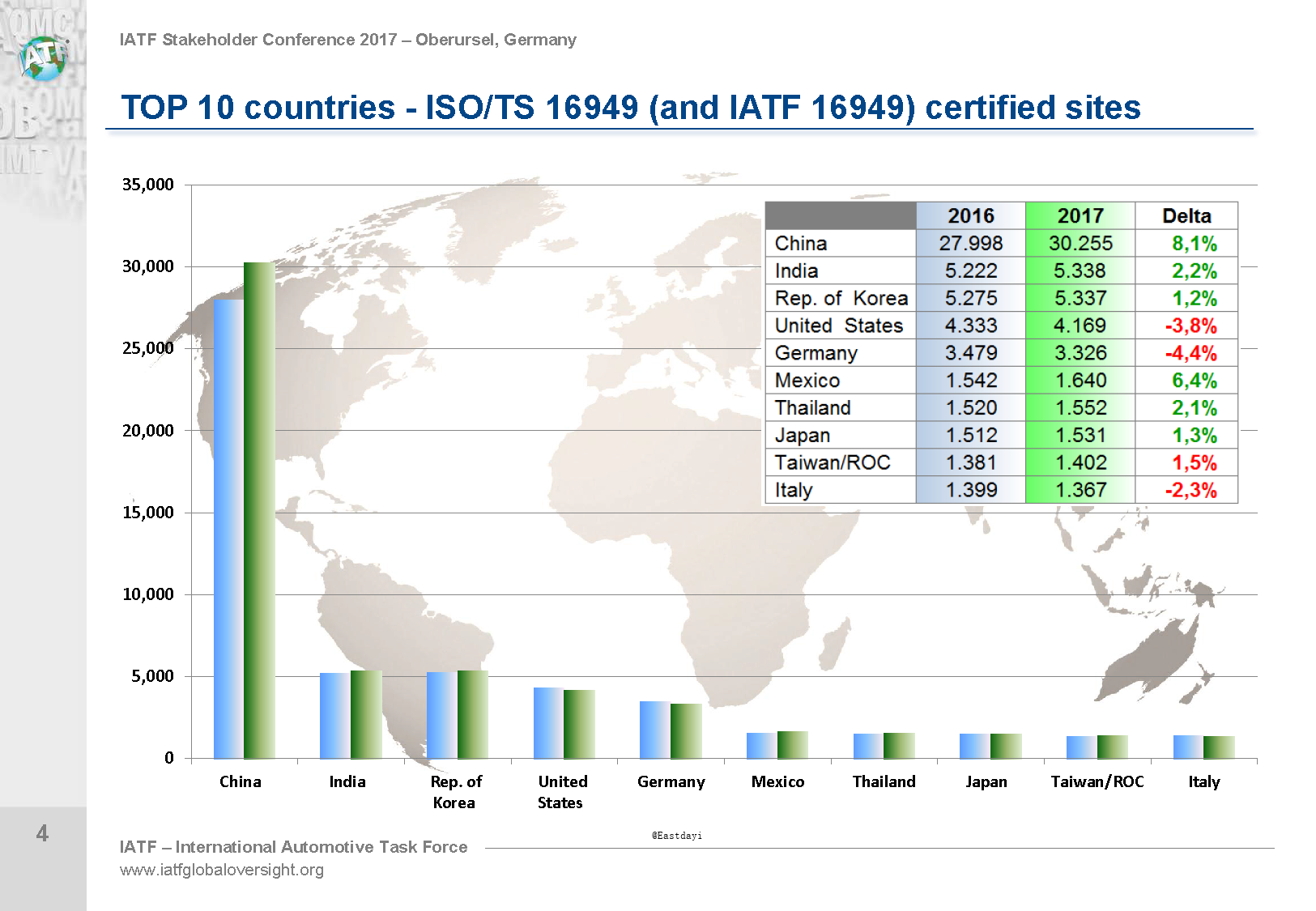Select United States' green 2017 bar
Screen dimensions: 1316x911
580,724
